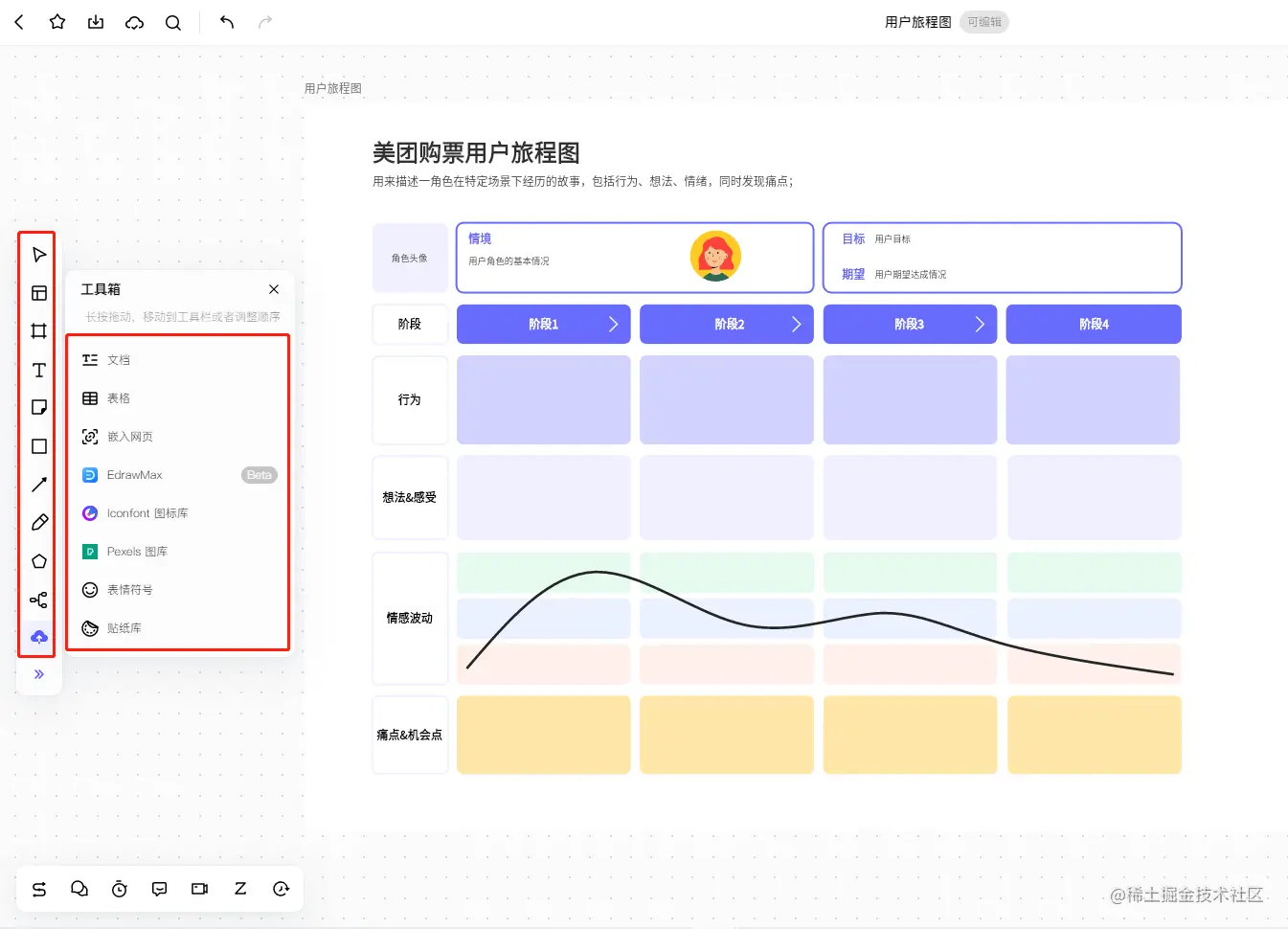Click the 期望 label in goals card
Screen dimensions: 1288x929
(x=853, y=274)
